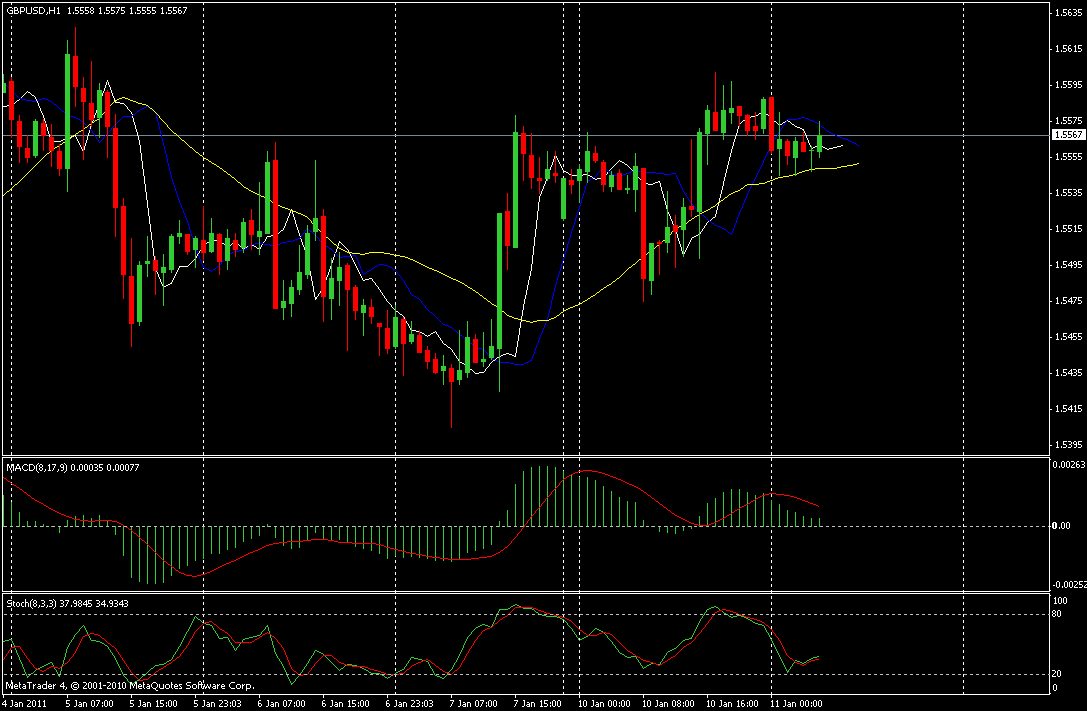1087x711 pixels.
Task: Click the 4 Jan 2011 date label
Action: pos(25,703)
